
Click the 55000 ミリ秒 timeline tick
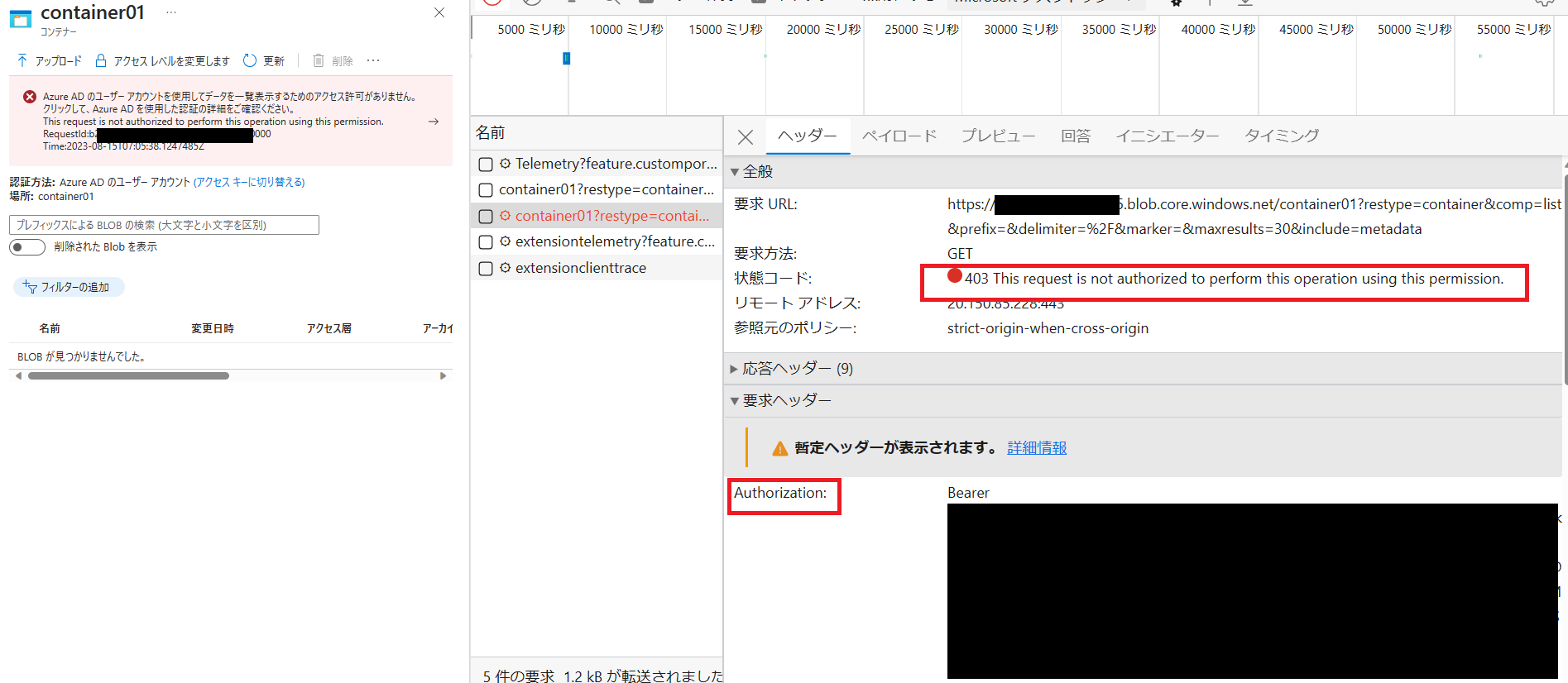coord(1514,29)
